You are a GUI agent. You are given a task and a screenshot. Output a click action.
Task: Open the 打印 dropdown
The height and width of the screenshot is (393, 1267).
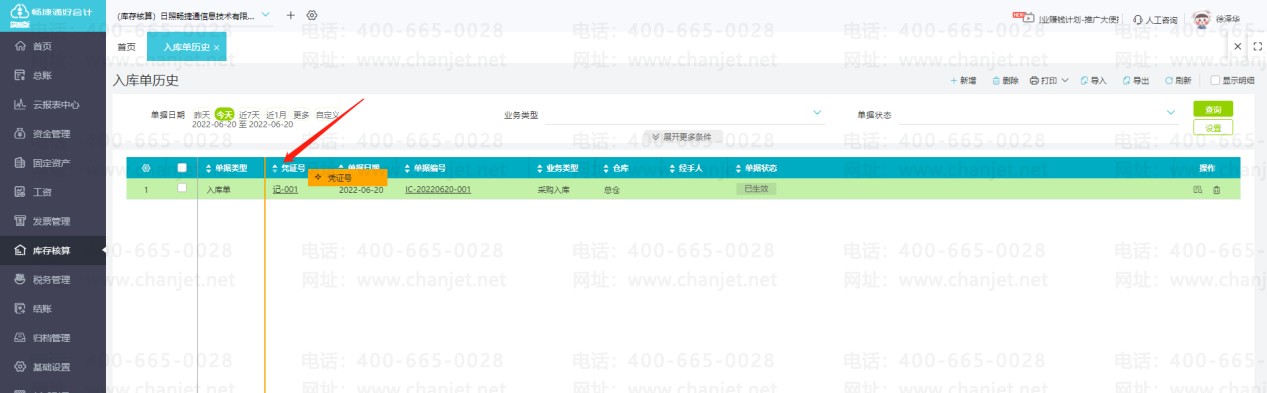[1049, 80]
